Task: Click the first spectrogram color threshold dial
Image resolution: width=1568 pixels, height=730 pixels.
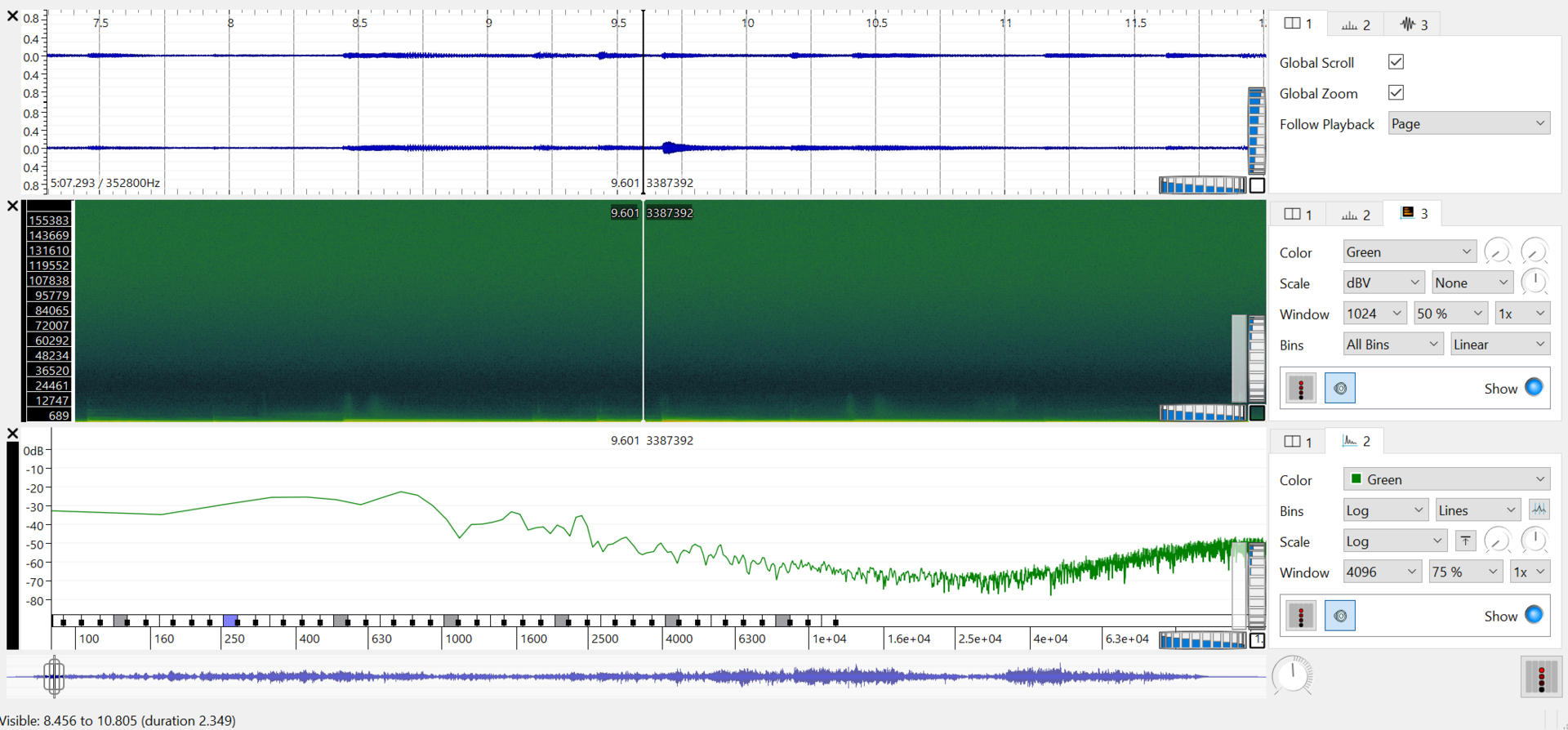Action: 1497,251
